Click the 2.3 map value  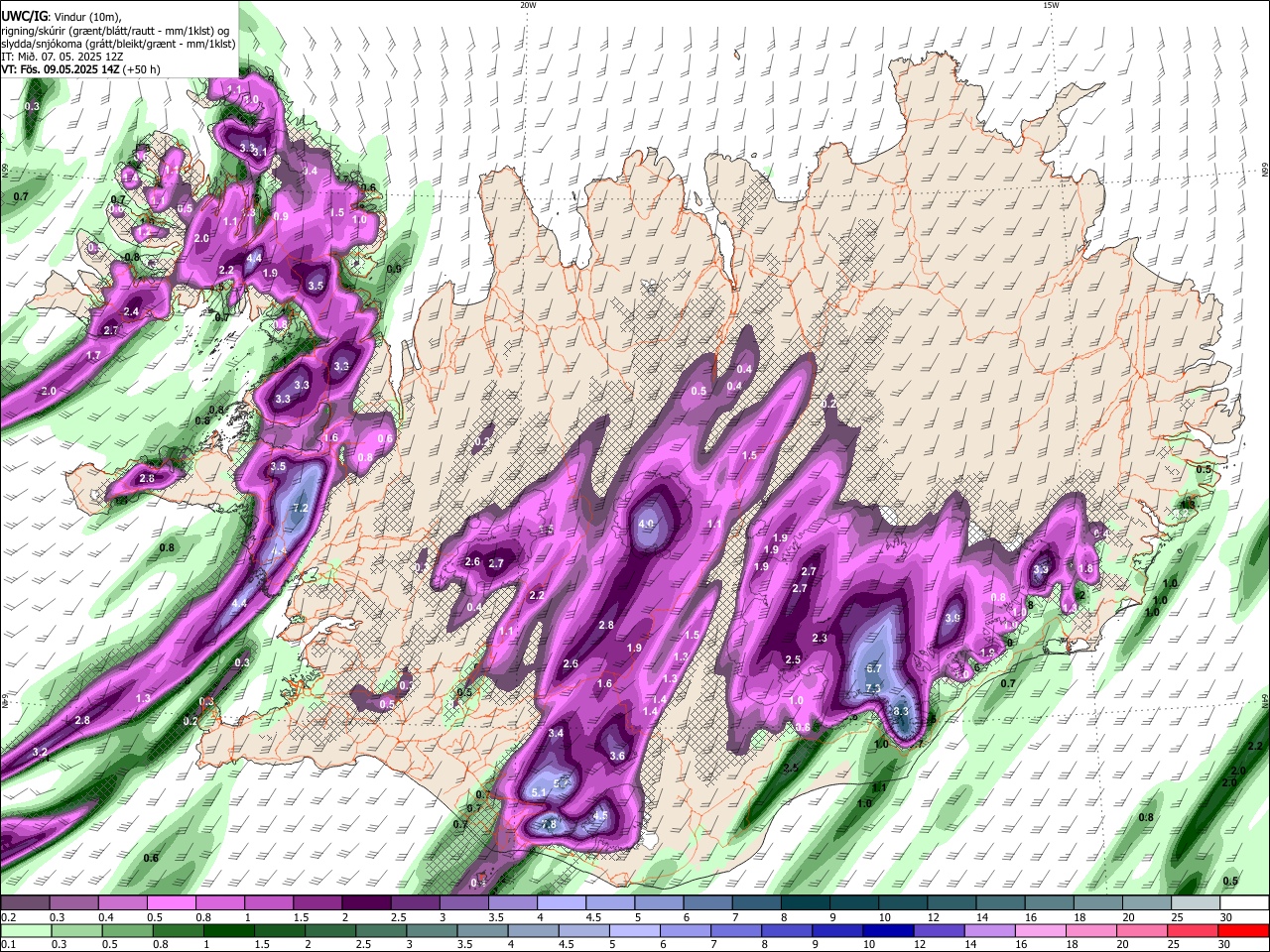[820, 638]
